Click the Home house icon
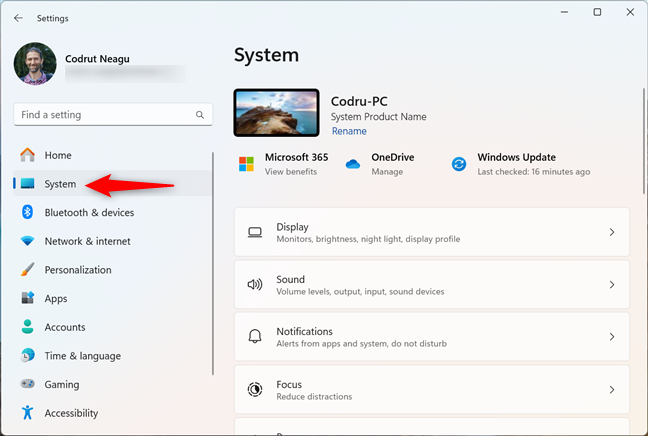The width and height of the screenshot is (648, 436). pos(28,155)
